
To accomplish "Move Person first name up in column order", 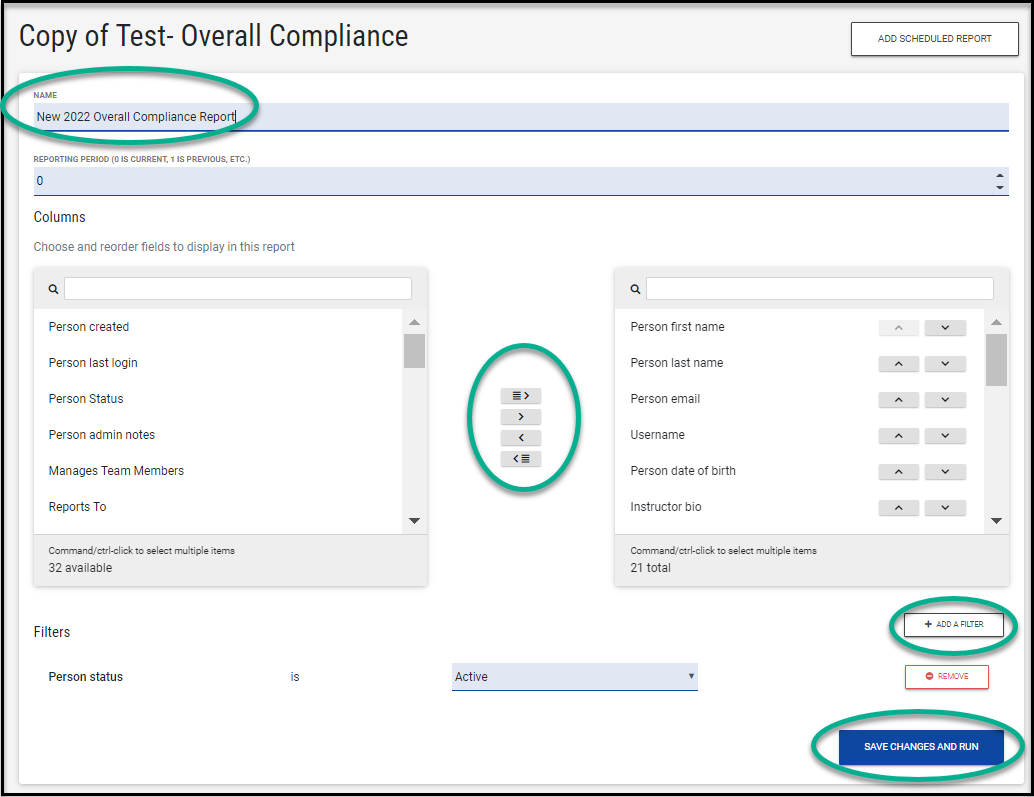I will pyautogui.click(x=898, y=327).
